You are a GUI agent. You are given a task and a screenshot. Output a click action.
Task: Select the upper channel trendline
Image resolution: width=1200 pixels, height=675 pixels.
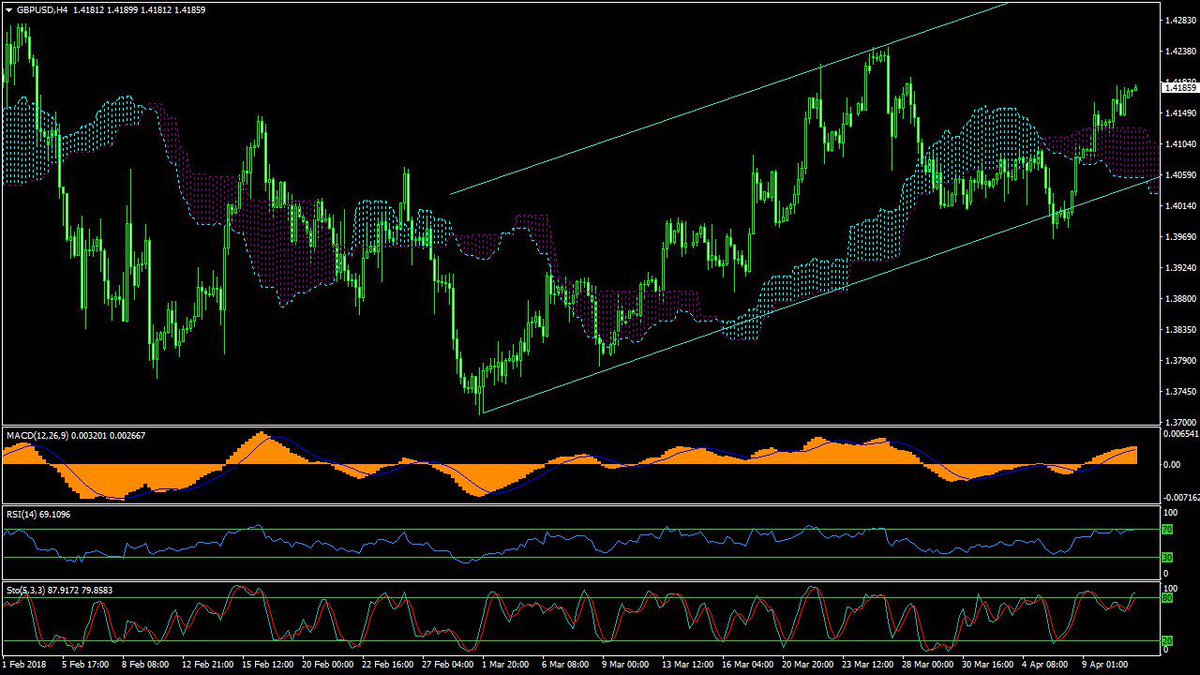point(730,99)
